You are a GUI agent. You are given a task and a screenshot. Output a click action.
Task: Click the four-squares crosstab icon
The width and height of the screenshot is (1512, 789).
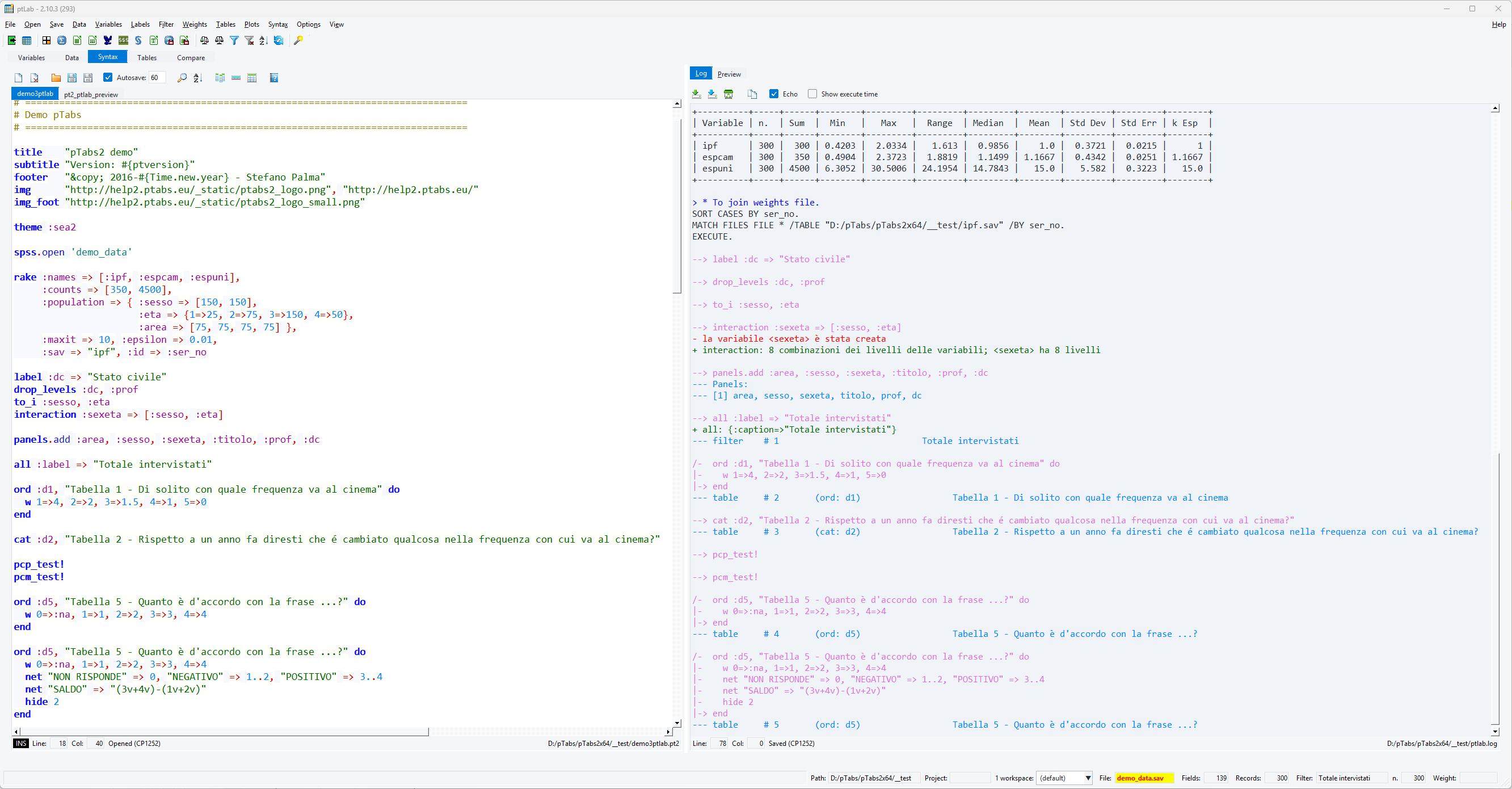click(47, 40)
